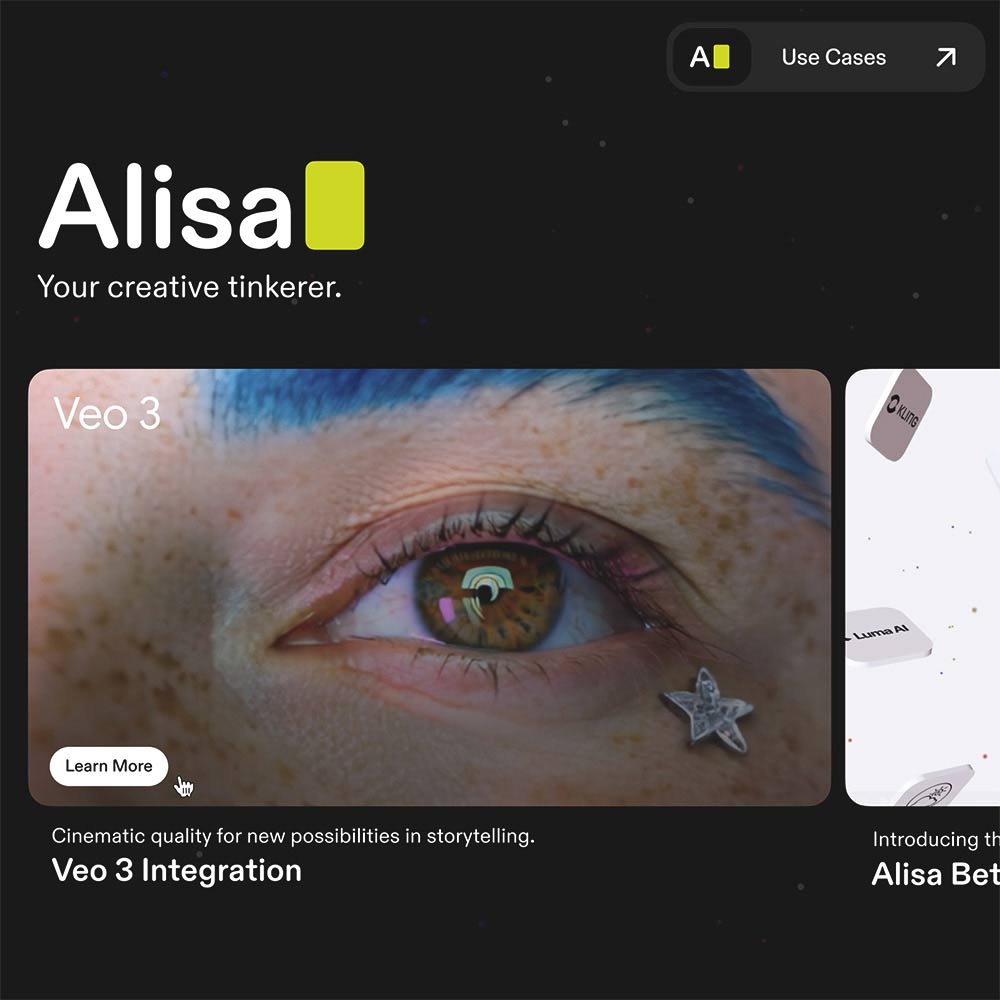Open the Use Cases link
The height and width of the screenshot is (1000, 1000).
click(x=834, y=57)
